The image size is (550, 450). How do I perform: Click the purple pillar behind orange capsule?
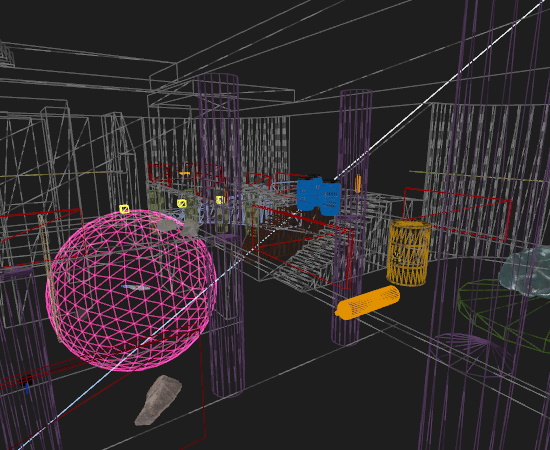pos(352,217)
